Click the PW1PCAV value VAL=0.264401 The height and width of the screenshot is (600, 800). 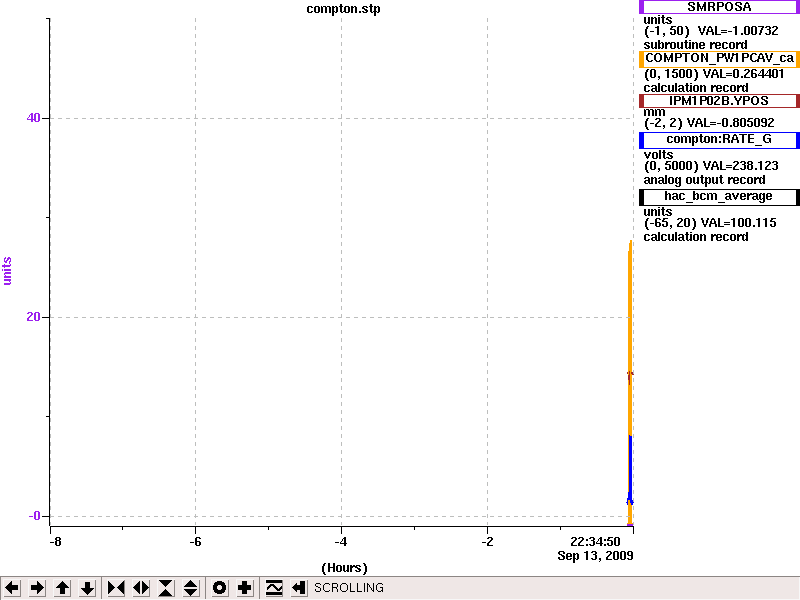coord(743,74)
